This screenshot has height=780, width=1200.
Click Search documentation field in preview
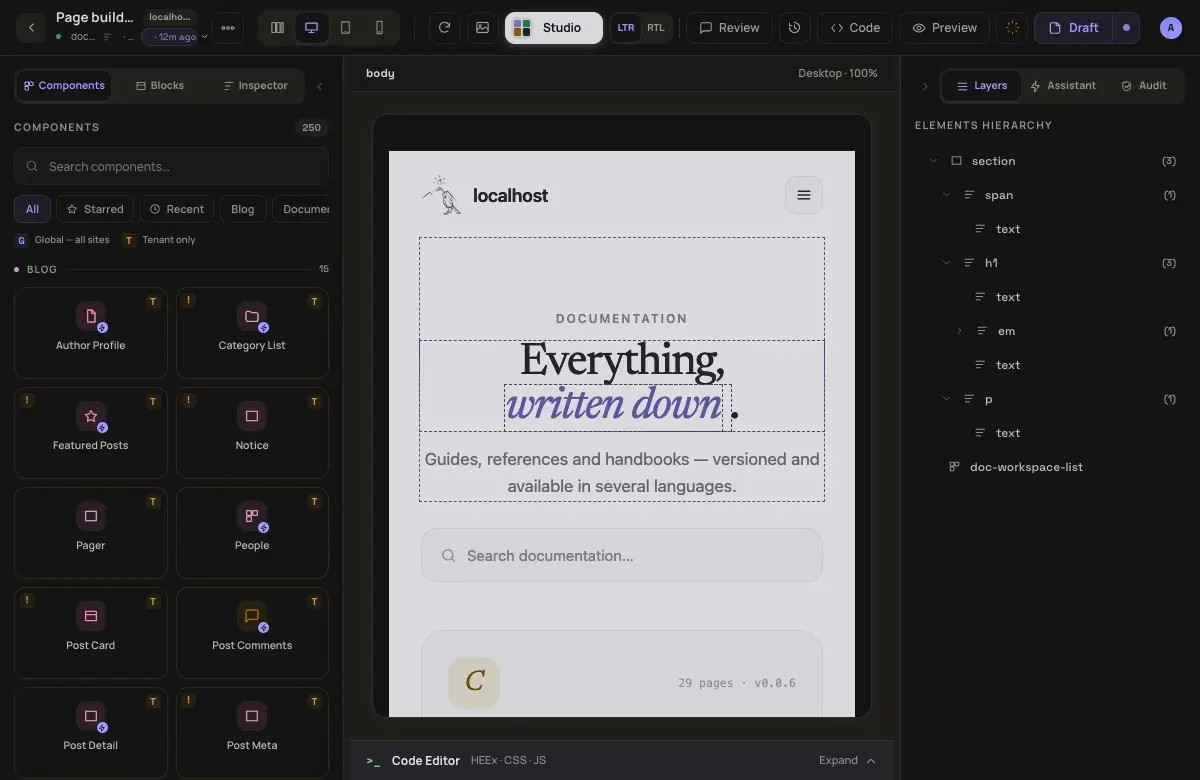[x=622, y=555]
